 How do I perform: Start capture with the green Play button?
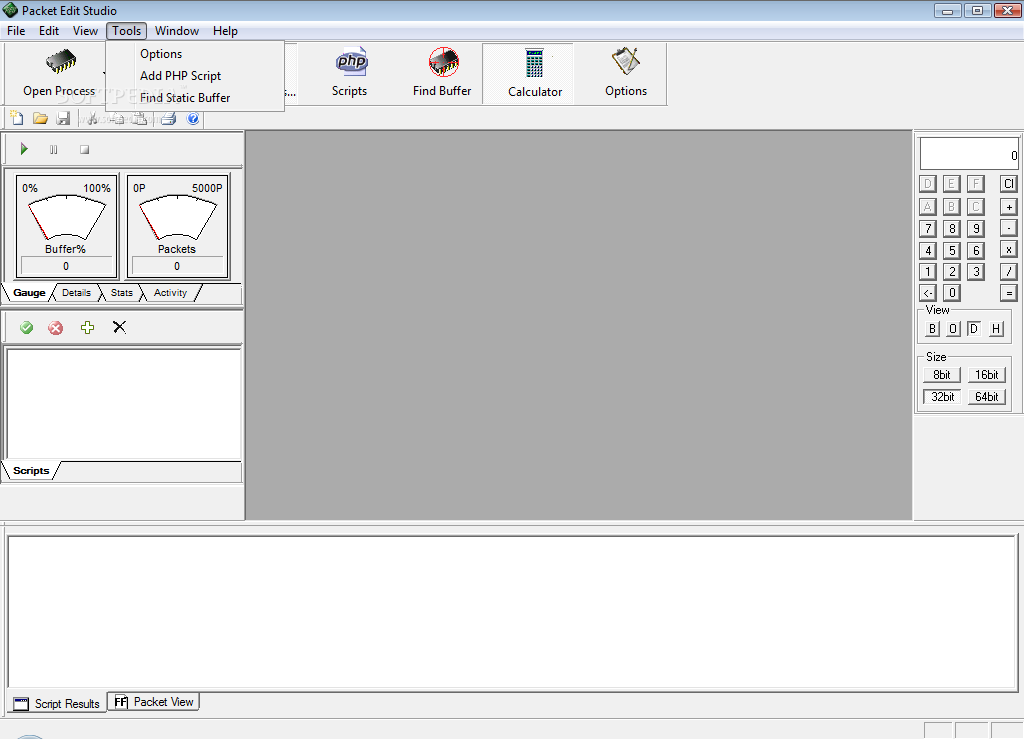[x=24, y=149]
